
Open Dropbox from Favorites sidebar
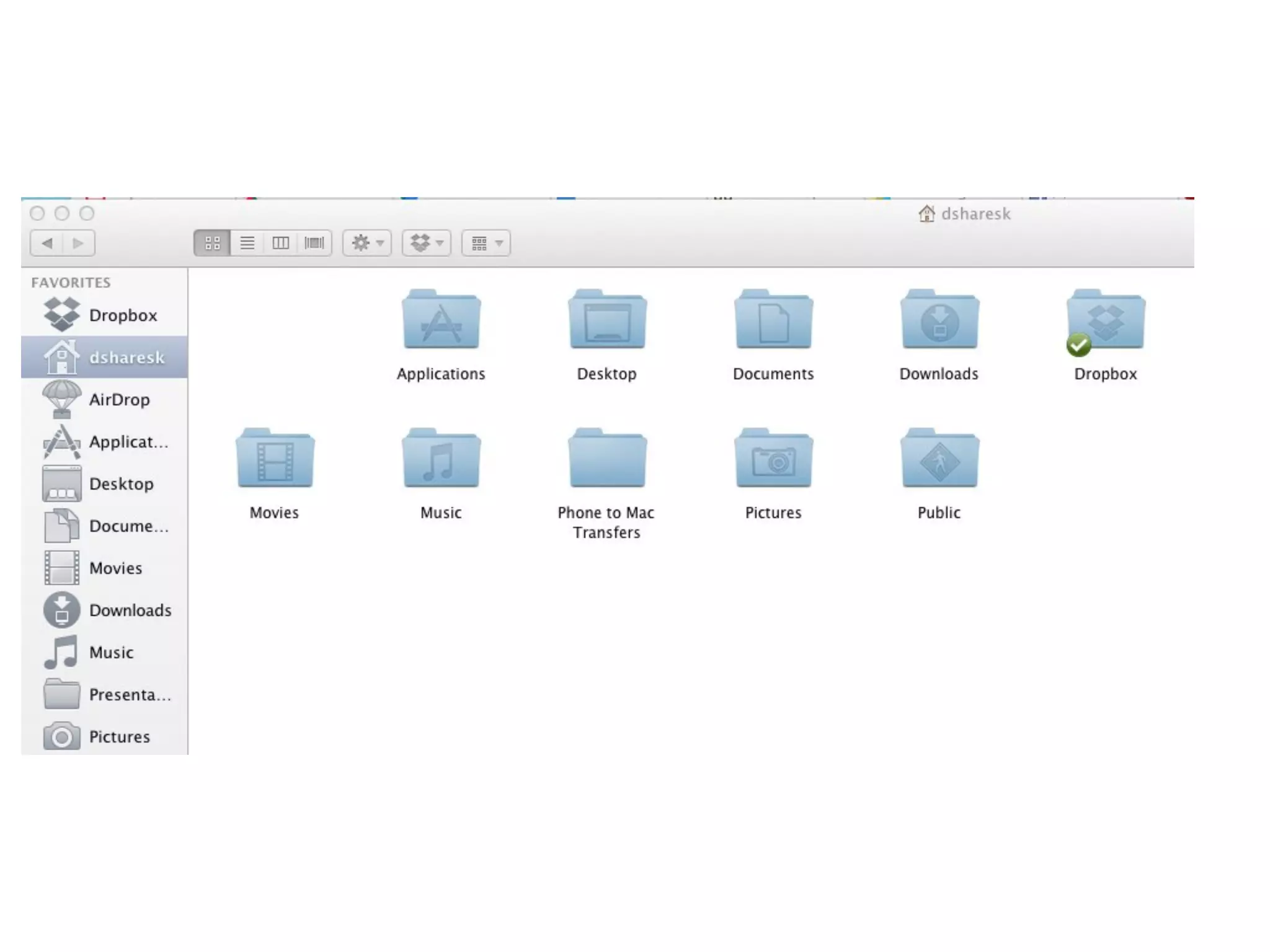click(122, 315)
